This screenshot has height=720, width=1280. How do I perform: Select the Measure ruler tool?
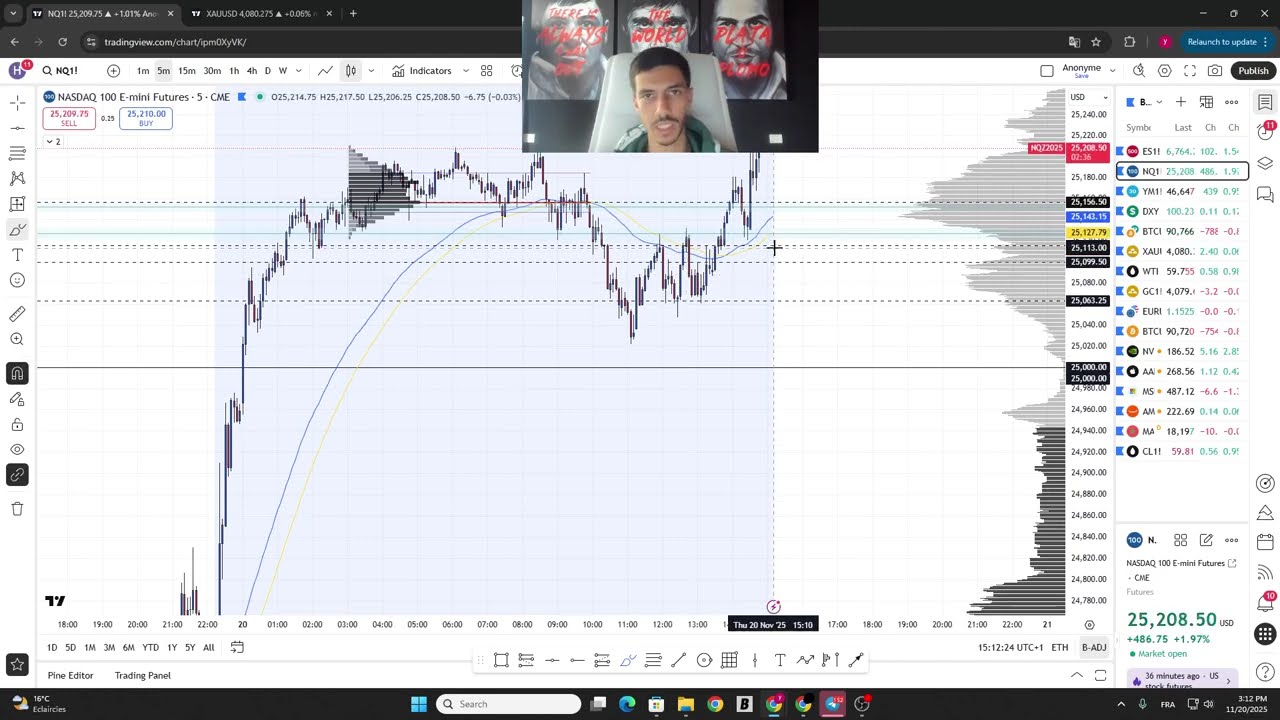(x=17, y=314)
